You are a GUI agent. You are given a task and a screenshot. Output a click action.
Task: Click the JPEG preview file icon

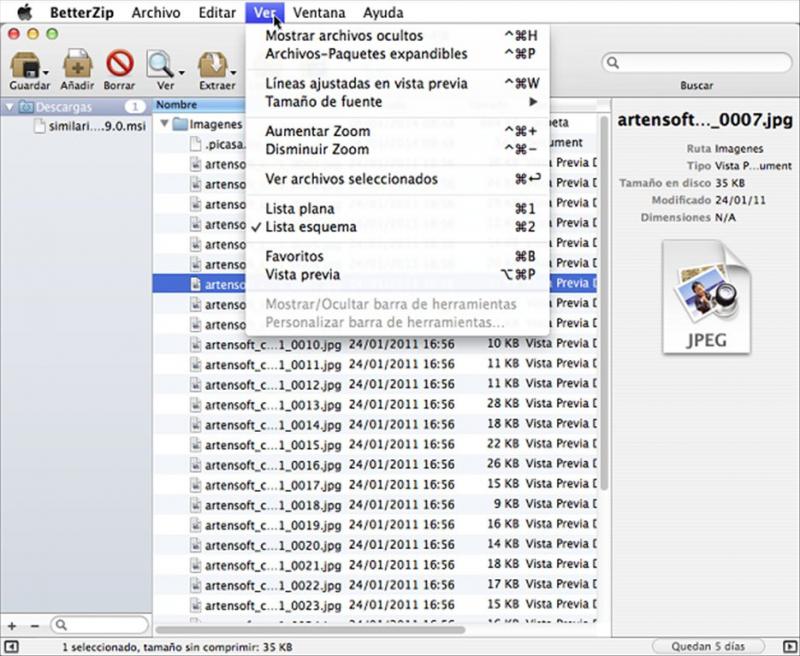707,297
